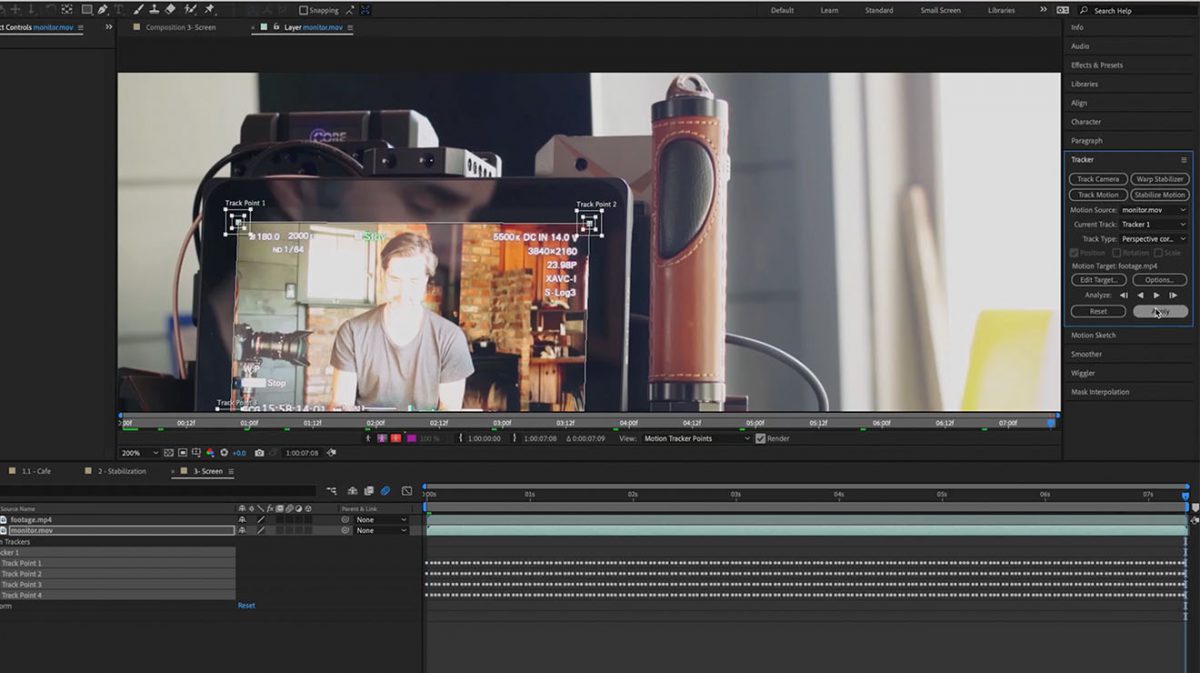
Task: Click the Edit Target button
Action: click(x=1098, y=280)
